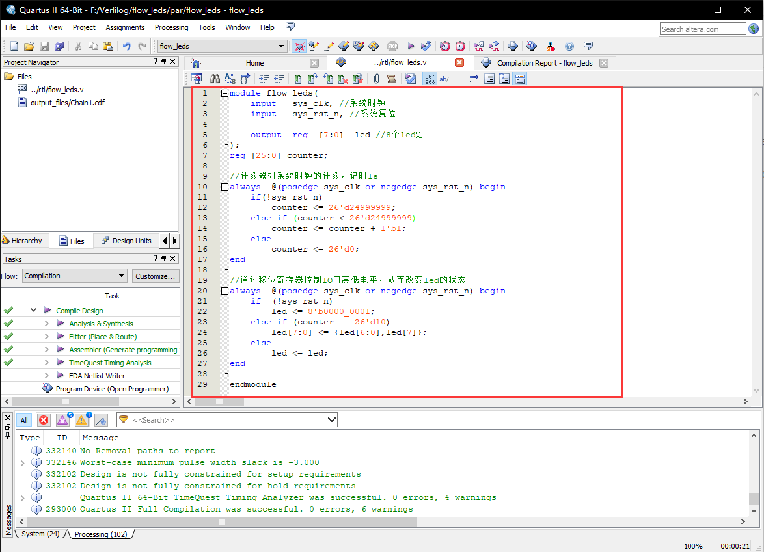
Task: Click the Customize... button in Tasks
Action: tap(155, 276)
